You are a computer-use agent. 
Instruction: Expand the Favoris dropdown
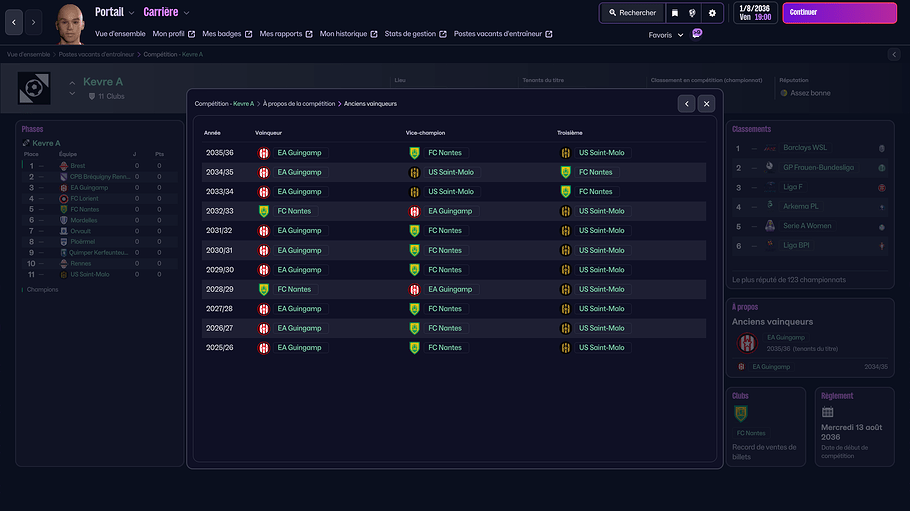click(666, 35)
